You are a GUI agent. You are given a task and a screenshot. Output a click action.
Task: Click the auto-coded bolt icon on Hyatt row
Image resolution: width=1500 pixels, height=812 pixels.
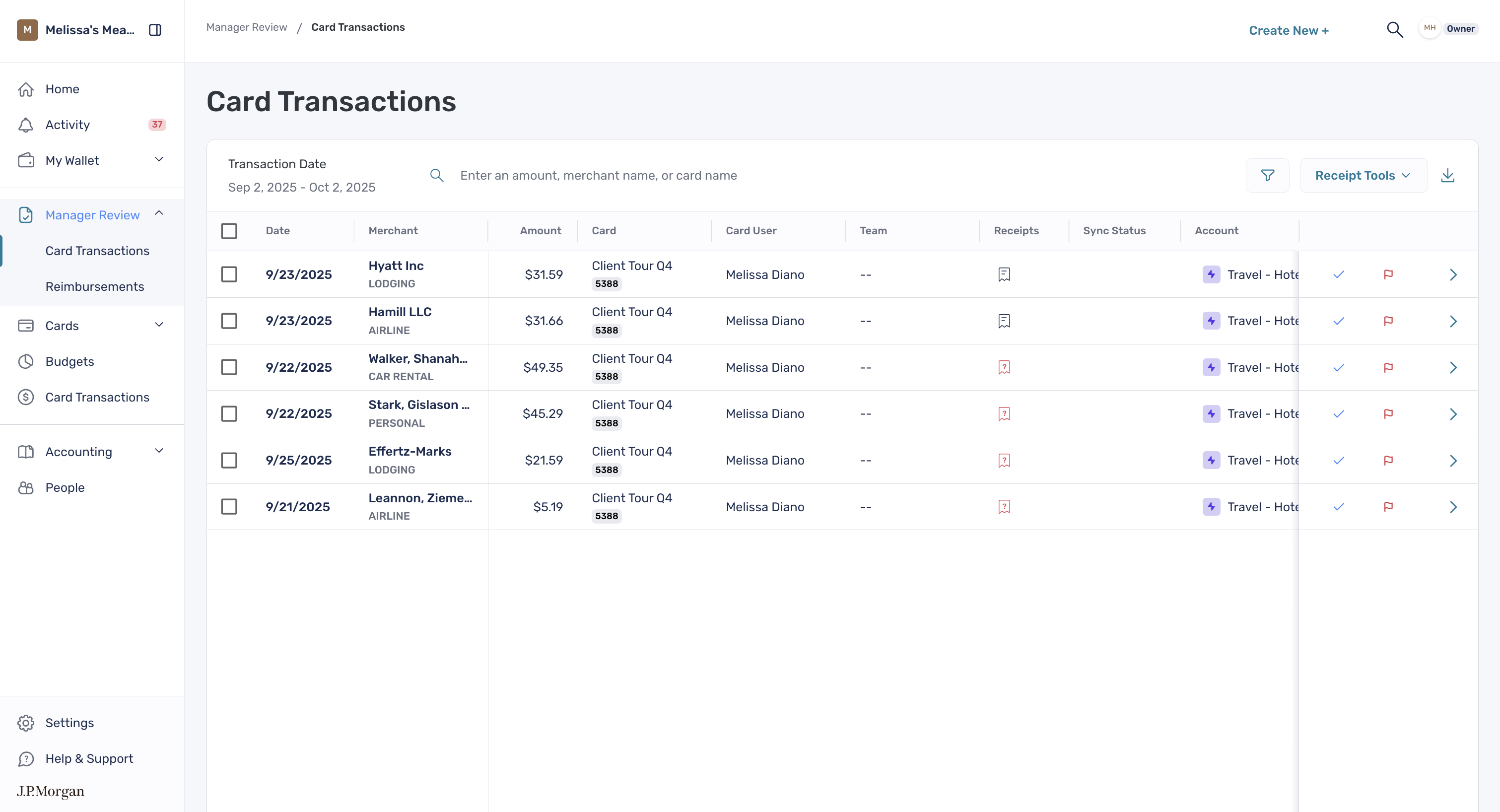[1211, 274]
